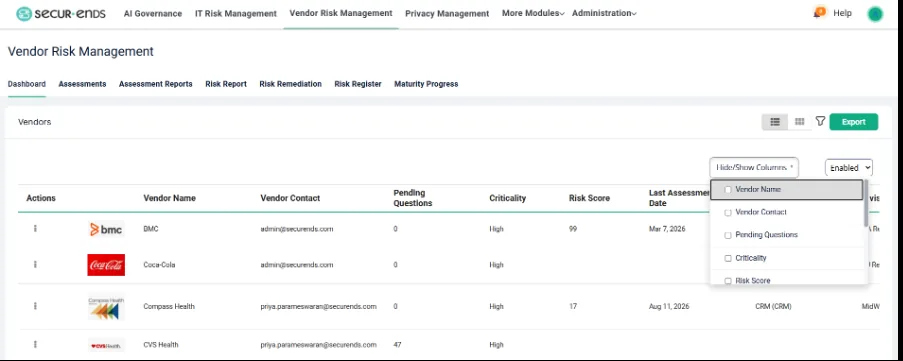Toggle the Risk Score column checkbox
This screenshot has height=361, width=903.
point(728,281)
